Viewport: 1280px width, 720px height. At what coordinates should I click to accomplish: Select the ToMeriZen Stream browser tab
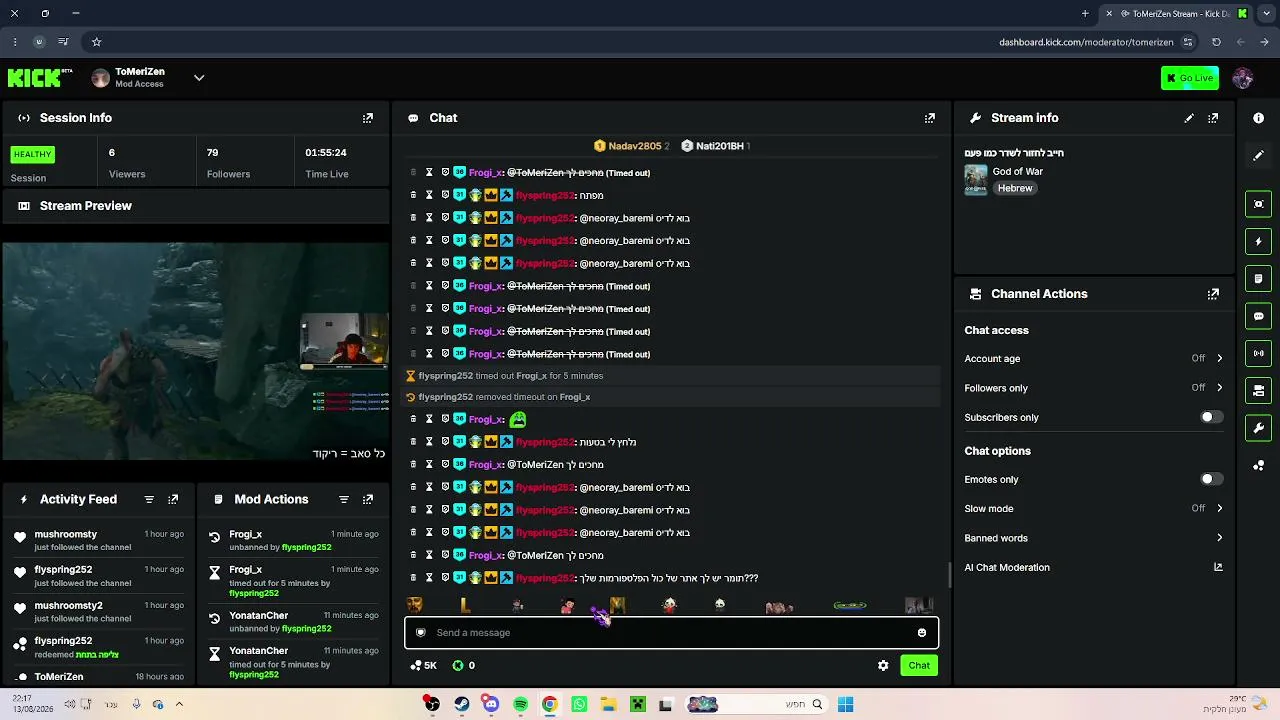[x=1178, y=14]
